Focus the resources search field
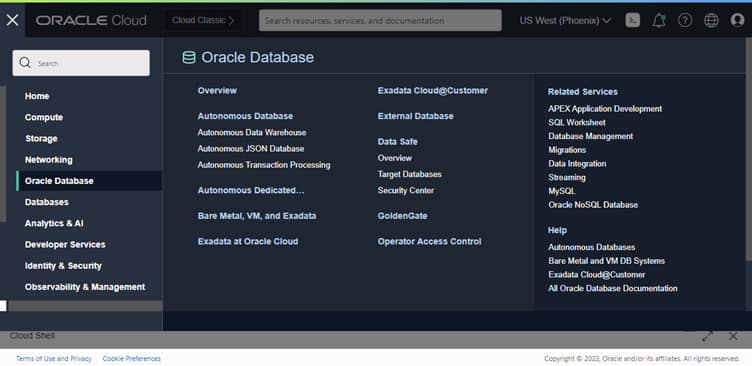752x366 pixels. [380, 21]
